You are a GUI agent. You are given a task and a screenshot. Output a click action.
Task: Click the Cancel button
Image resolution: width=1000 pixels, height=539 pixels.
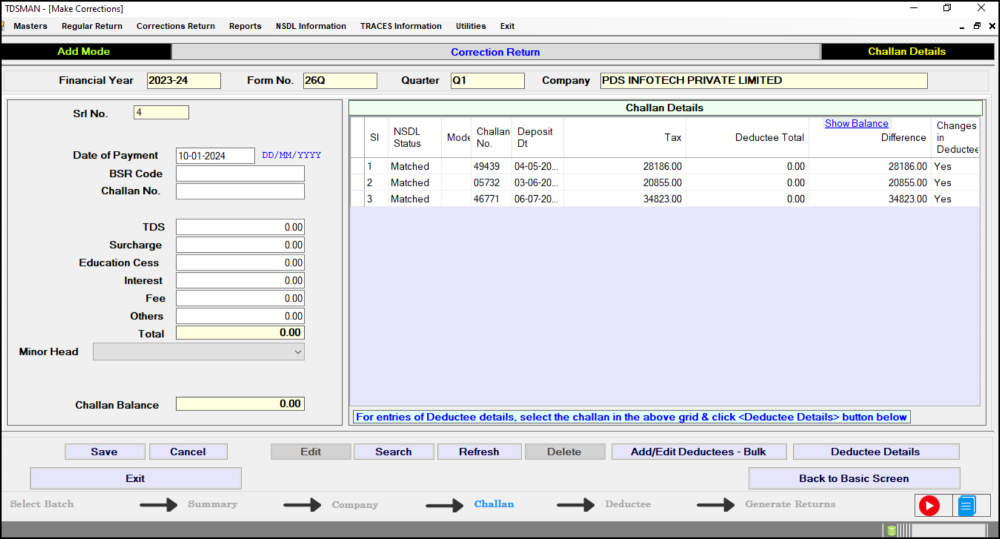point(188,452)
